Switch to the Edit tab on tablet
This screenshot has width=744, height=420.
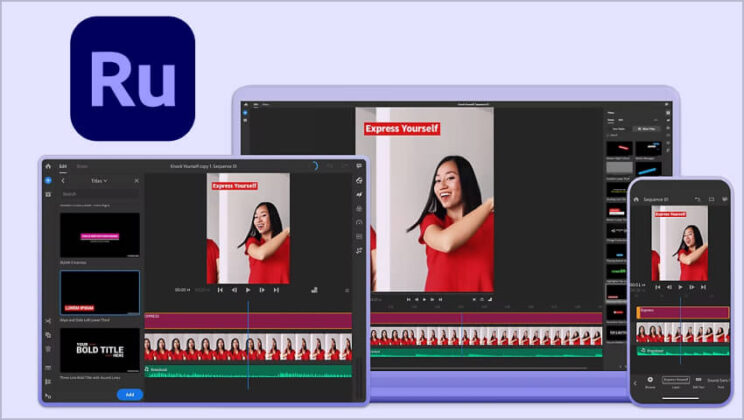[63, 166]
